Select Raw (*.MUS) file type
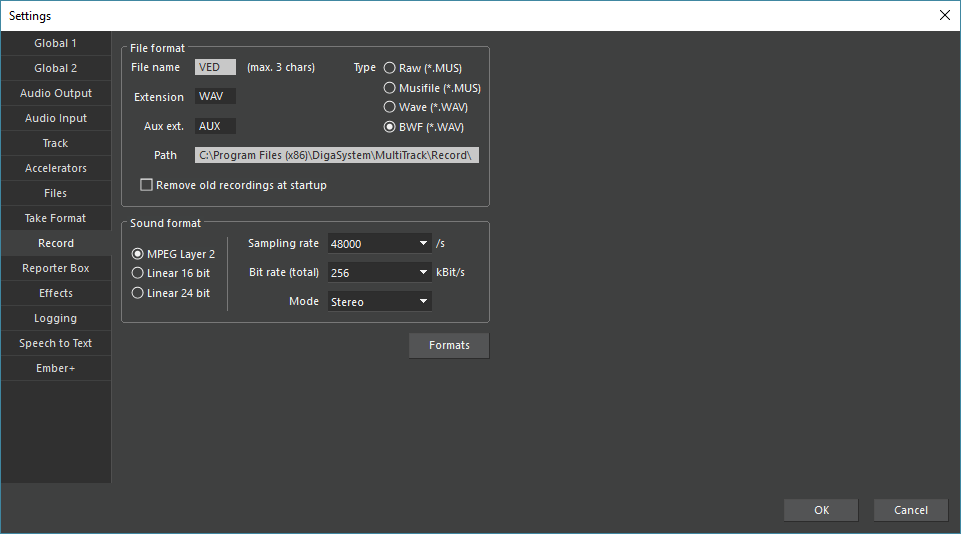961x534 pixels. tap(390, 68)
